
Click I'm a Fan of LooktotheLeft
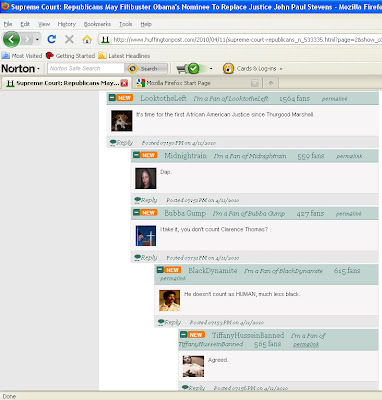point(231,99)
